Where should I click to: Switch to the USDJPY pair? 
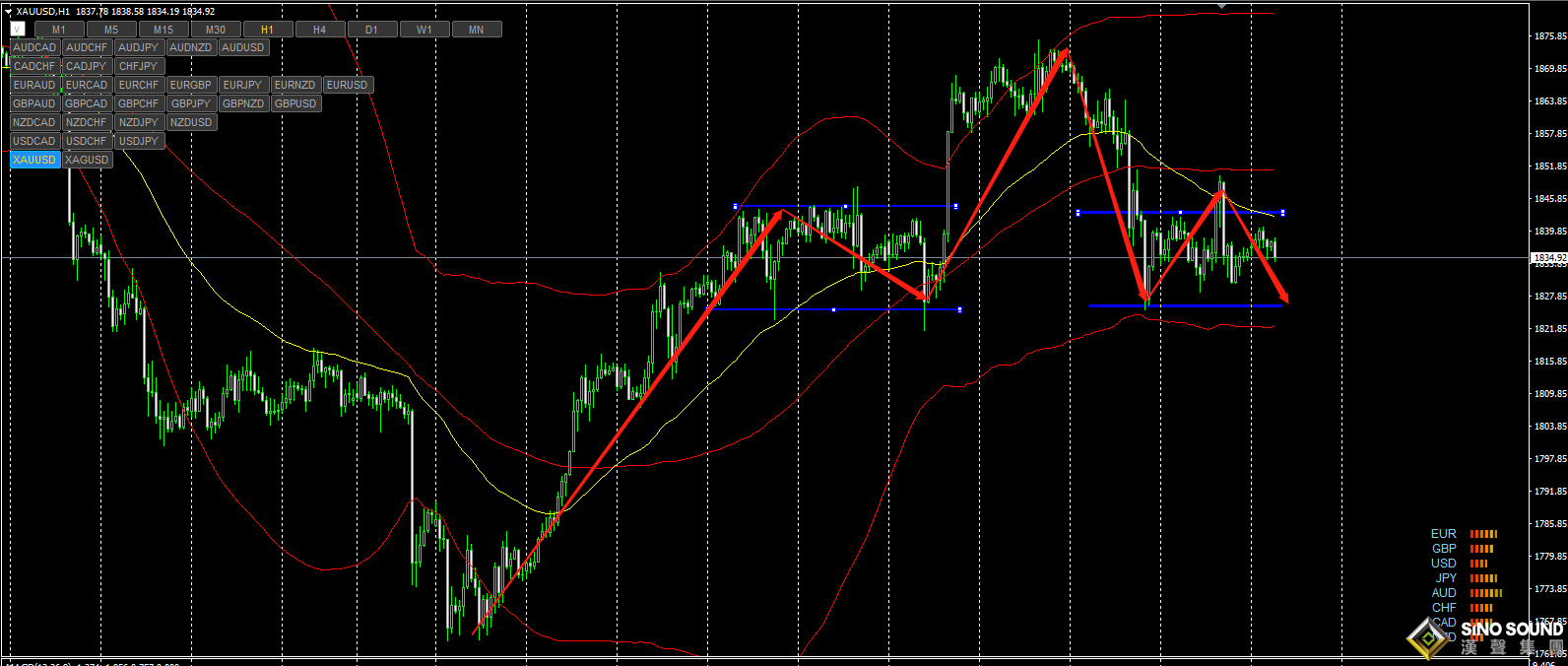point(138,141)
